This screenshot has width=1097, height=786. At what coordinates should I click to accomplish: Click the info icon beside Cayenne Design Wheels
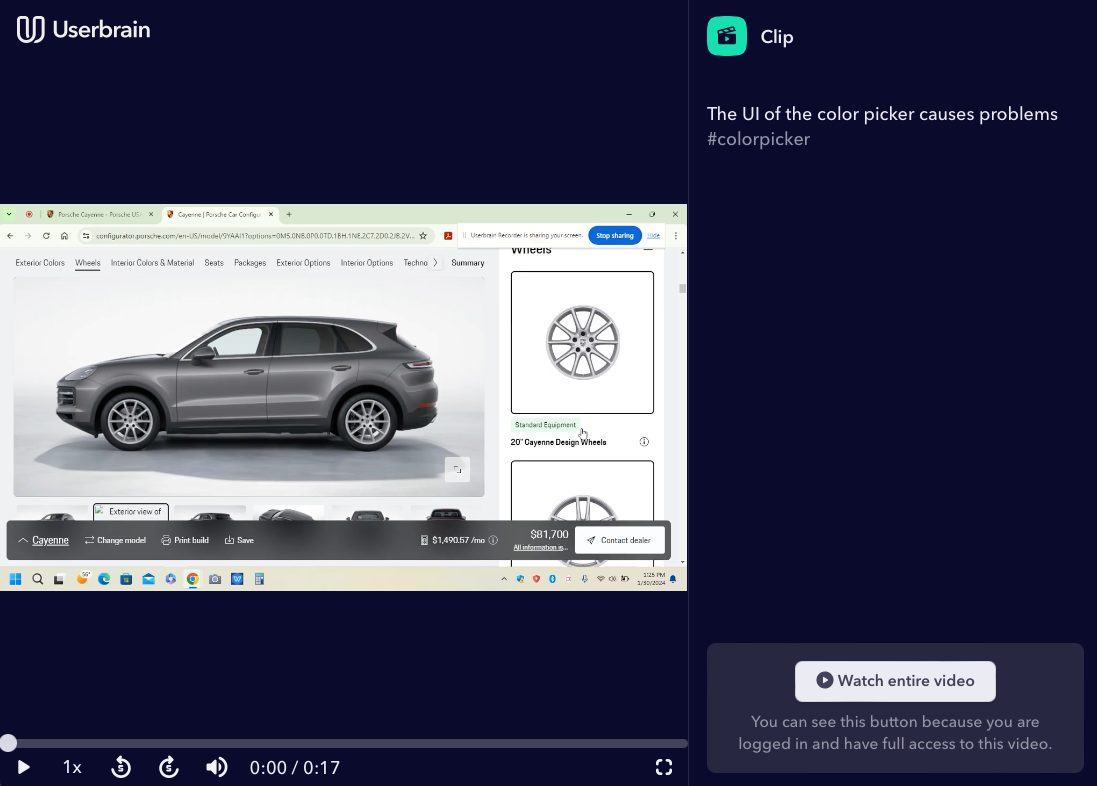(644, 442)
